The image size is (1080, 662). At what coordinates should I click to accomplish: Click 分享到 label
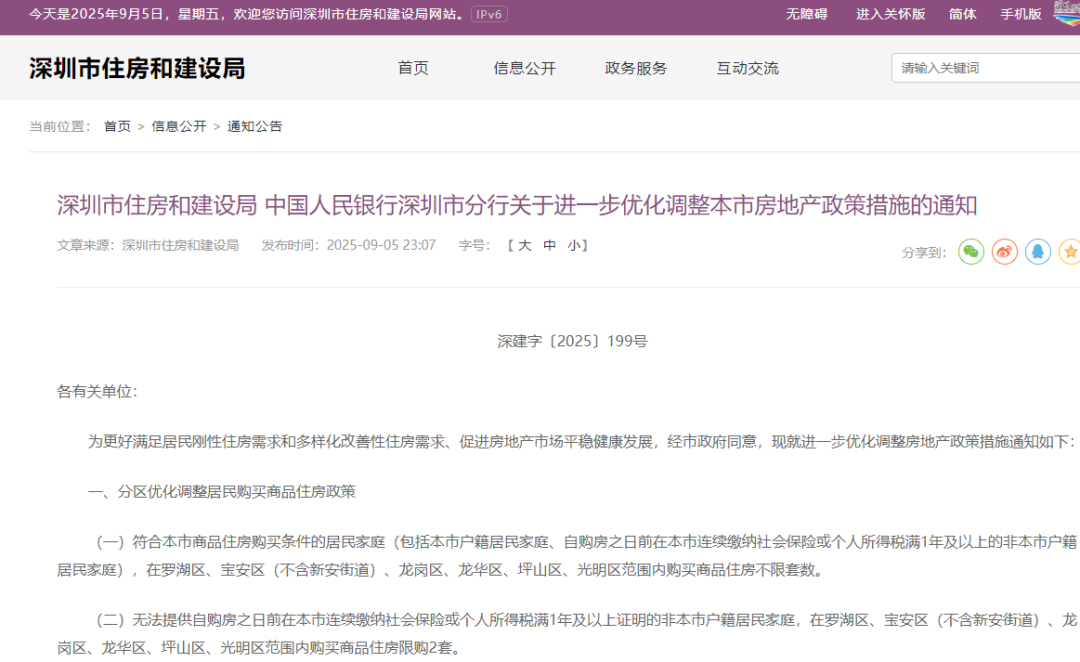(924, 253)
